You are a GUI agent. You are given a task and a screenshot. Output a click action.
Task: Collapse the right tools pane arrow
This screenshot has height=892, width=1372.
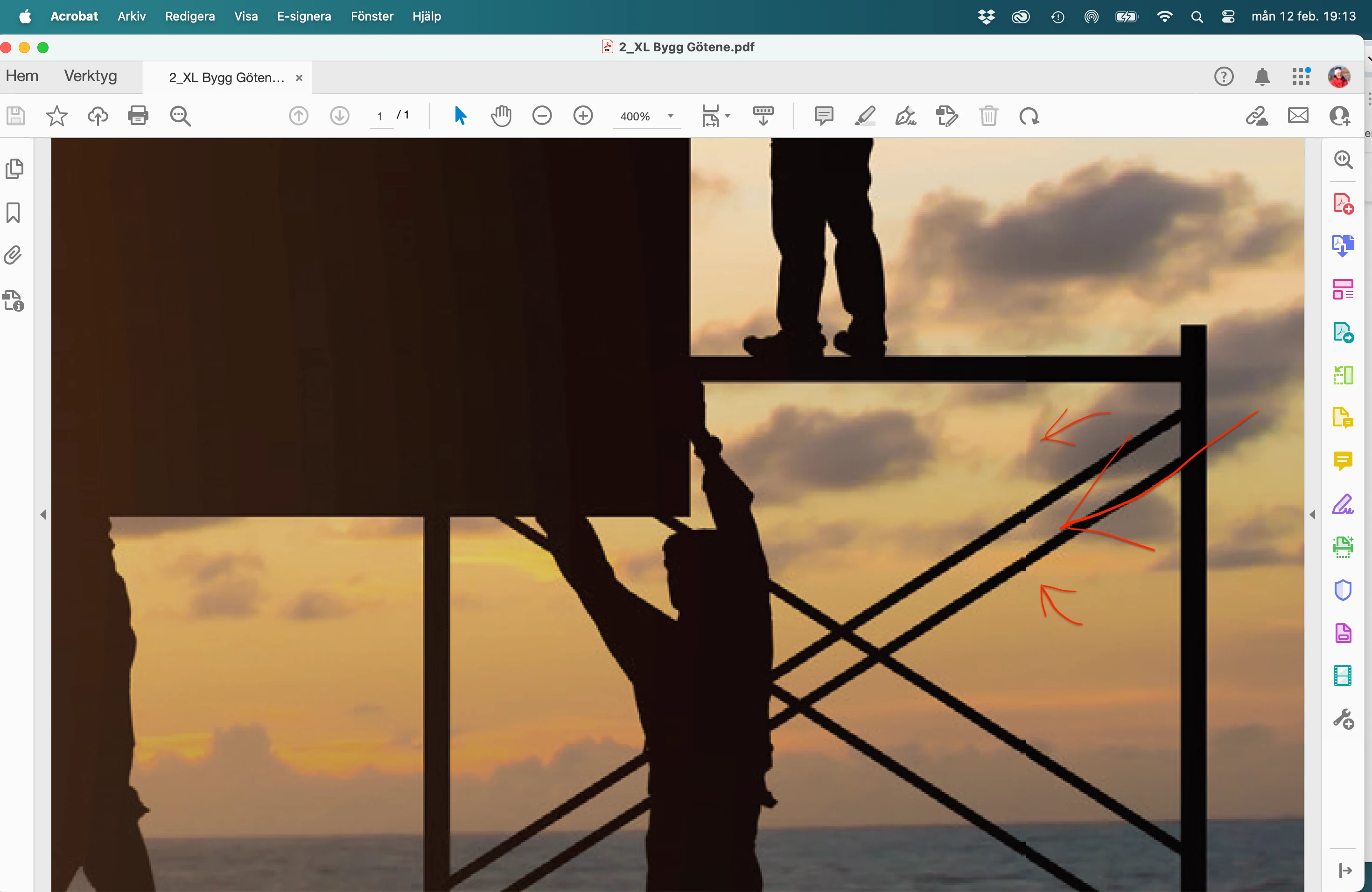pyautogui.click(x=1312, y=515)
